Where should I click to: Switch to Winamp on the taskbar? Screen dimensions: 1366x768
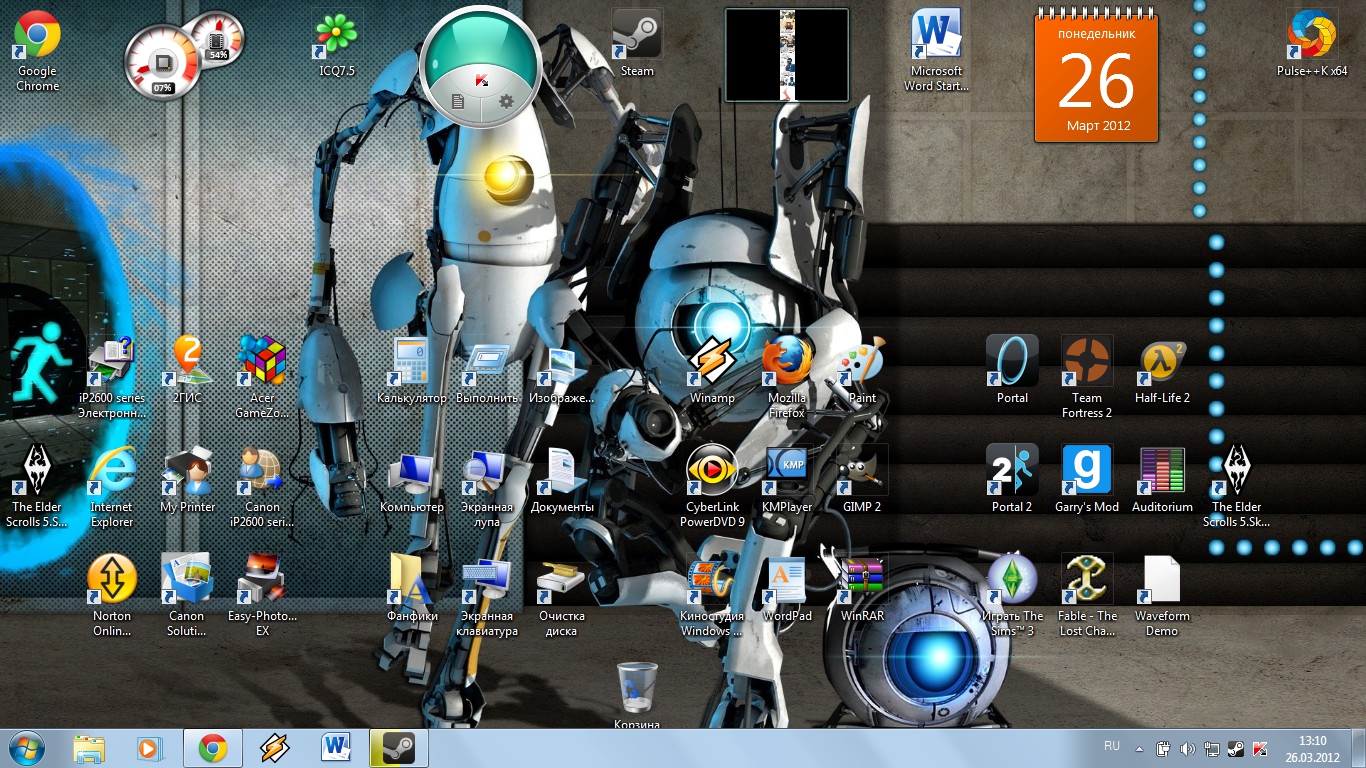[x=274, y=748]
